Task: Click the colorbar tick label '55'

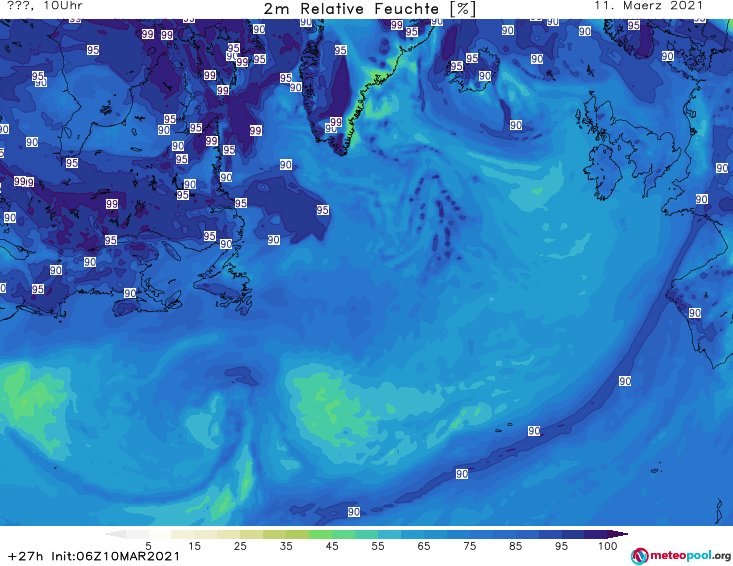Action: point(377,545)
